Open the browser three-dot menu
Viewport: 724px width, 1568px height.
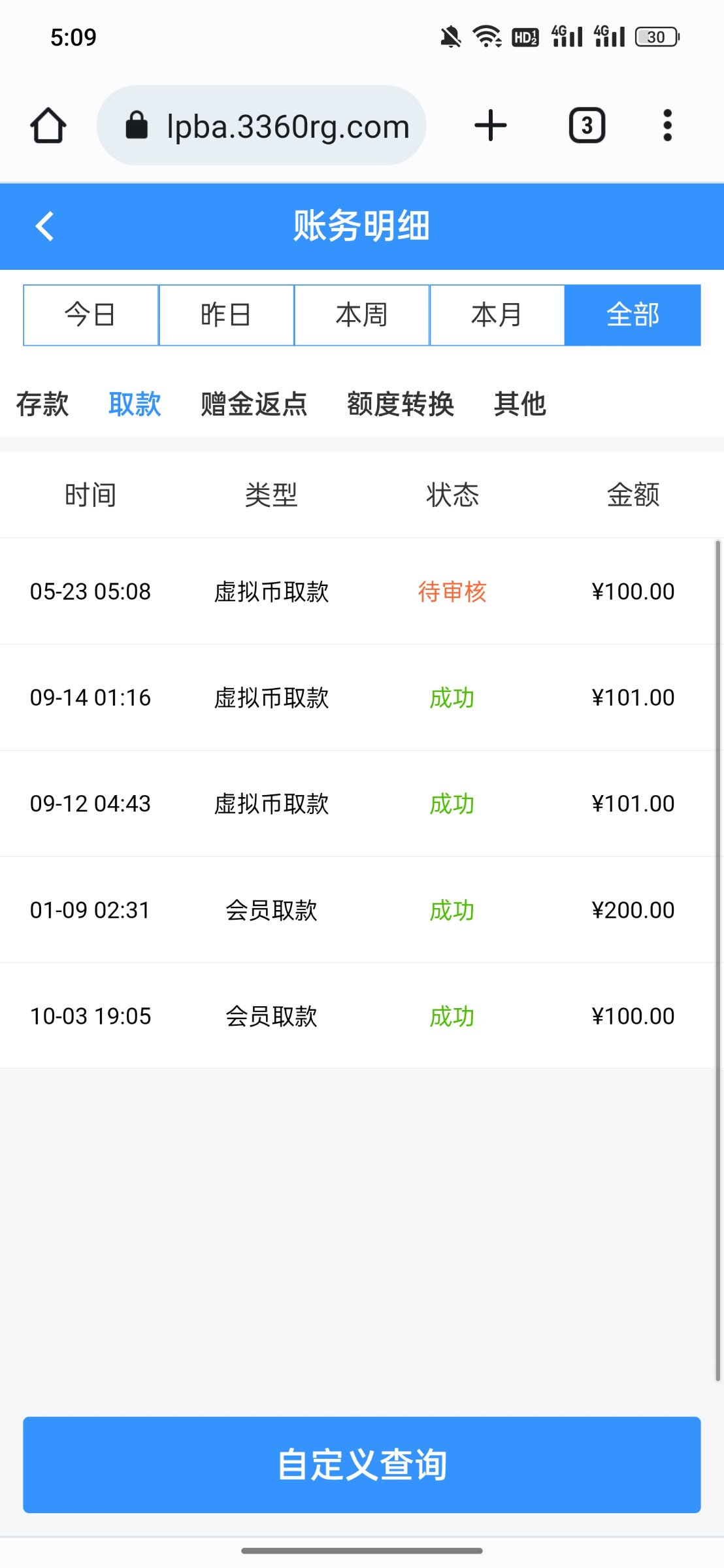point(667,125)
